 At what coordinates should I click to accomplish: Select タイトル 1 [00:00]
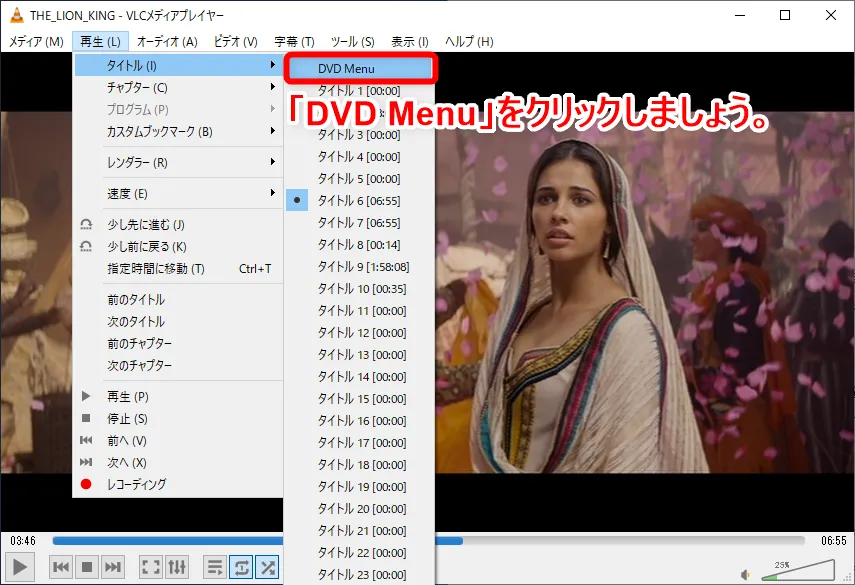coord(359,91)
